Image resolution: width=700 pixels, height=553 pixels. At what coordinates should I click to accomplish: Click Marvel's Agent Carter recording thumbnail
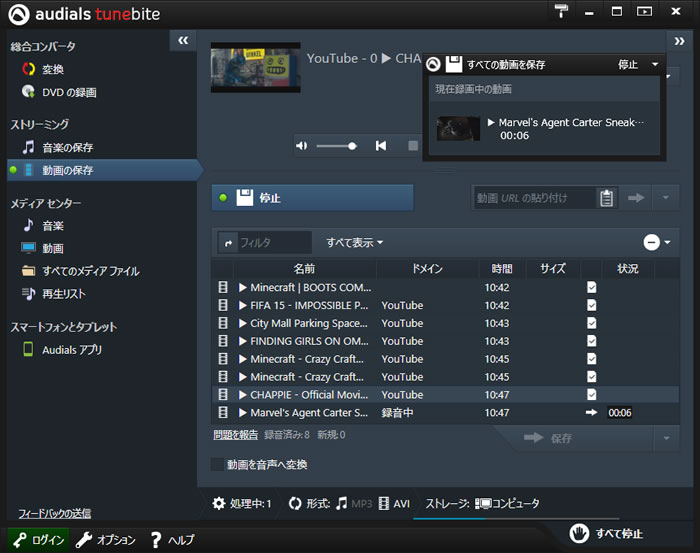(458, 129)
